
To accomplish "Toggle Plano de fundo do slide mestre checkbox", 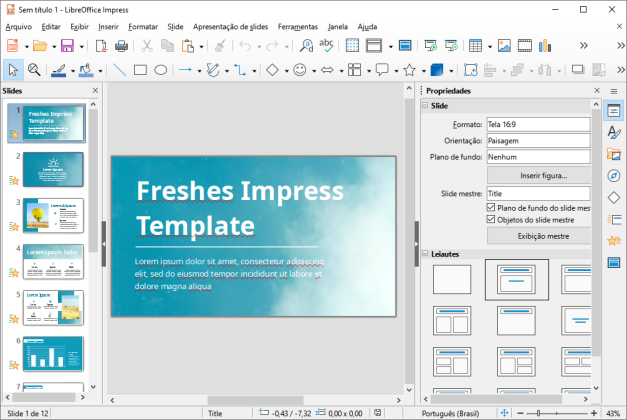I will coord(491,207).
